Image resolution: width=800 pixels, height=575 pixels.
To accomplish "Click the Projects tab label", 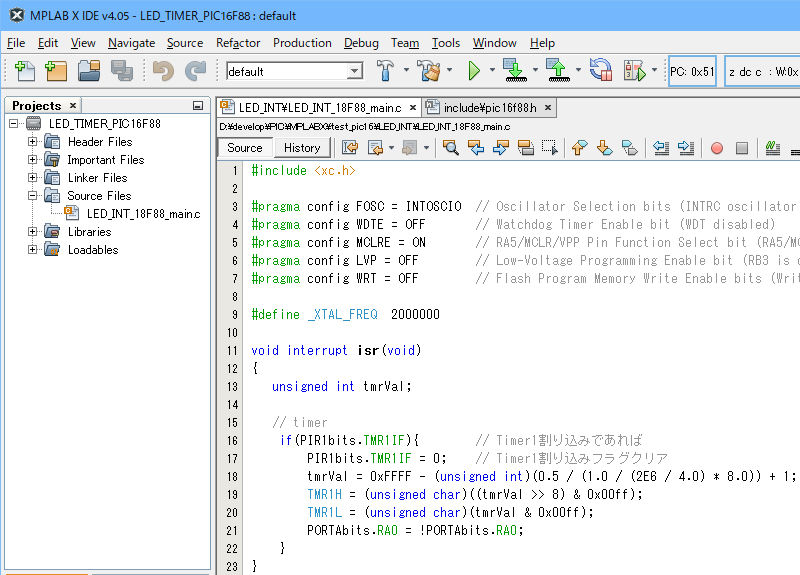I will point(37,106).
